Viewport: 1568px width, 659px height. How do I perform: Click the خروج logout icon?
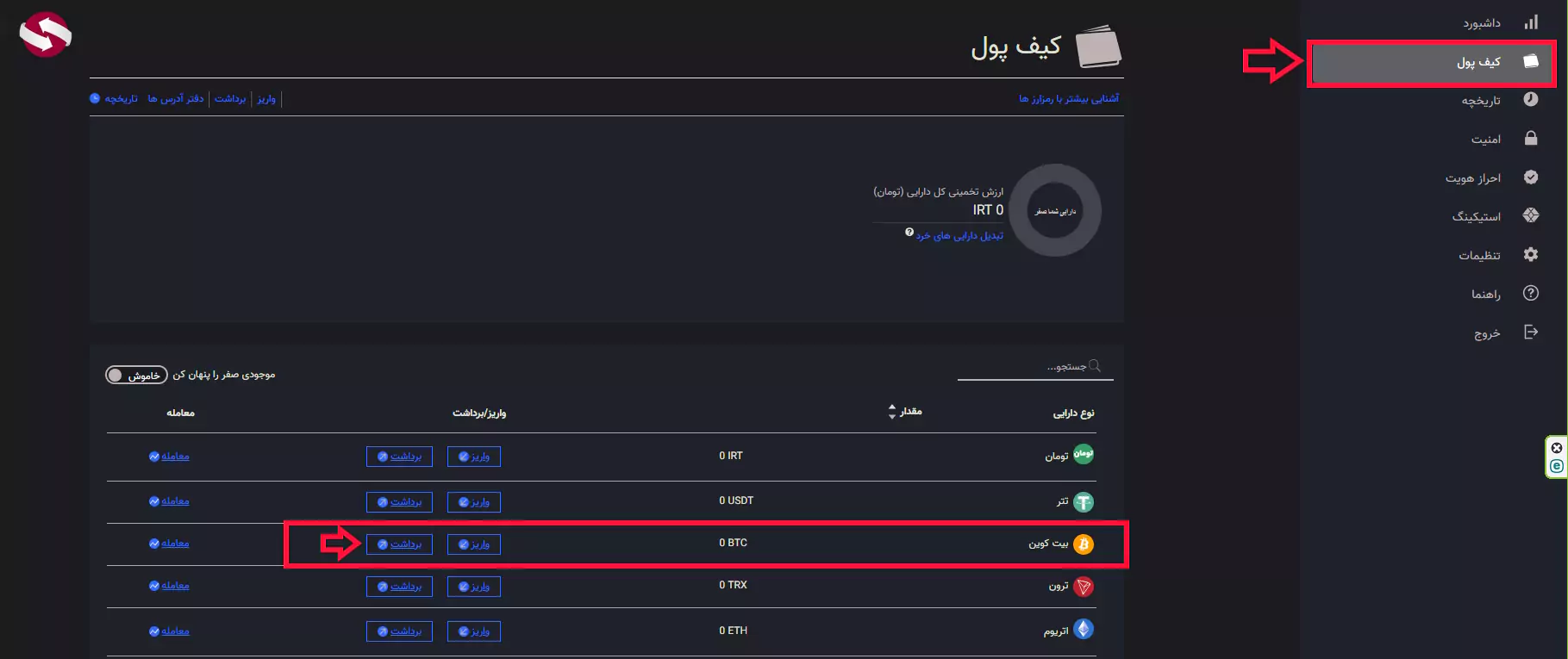pyautogui.click(x=1531, y=332)
